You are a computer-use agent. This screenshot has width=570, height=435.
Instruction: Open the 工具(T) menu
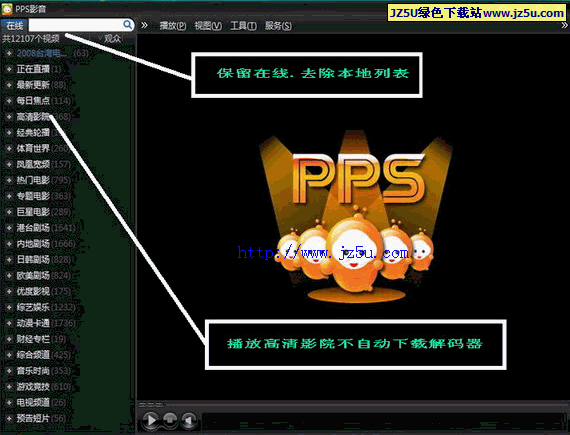coord(243,26)
